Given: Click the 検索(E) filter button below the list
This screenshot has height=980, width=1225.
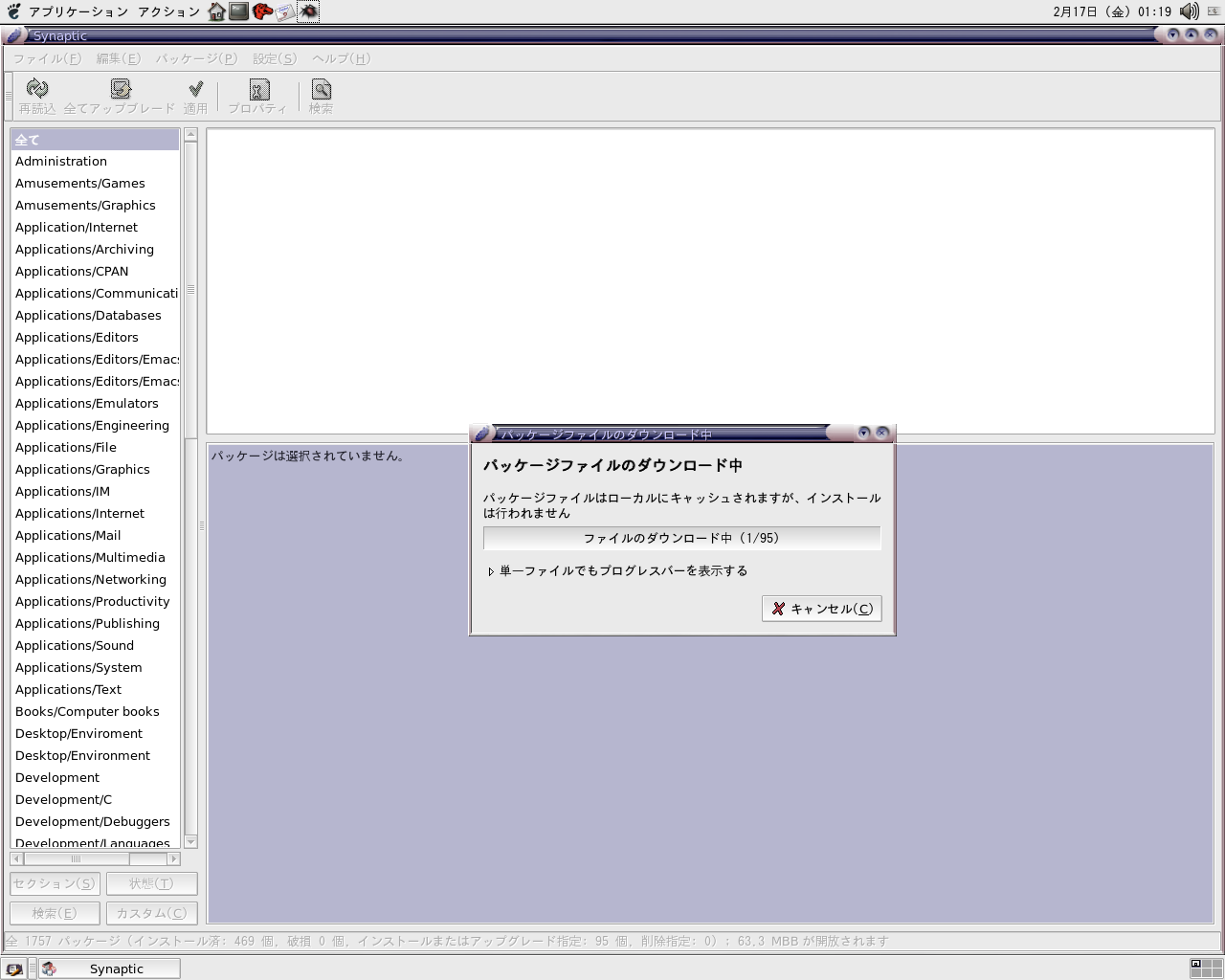Looking at the screenshot, I should pos(55,913).
